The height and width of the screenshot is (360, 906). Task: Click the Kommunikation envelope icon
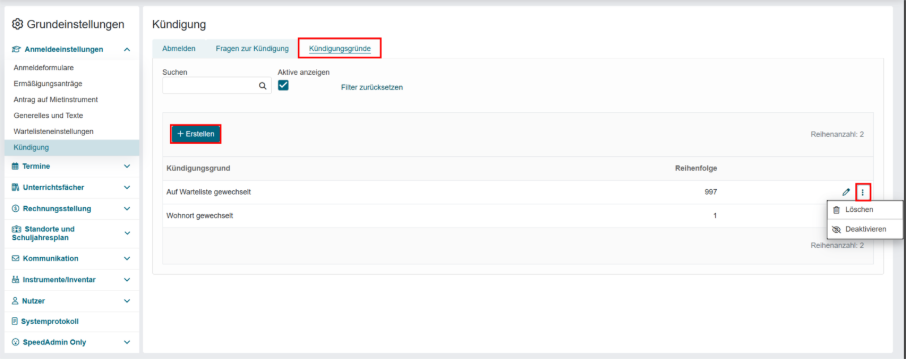16,258
